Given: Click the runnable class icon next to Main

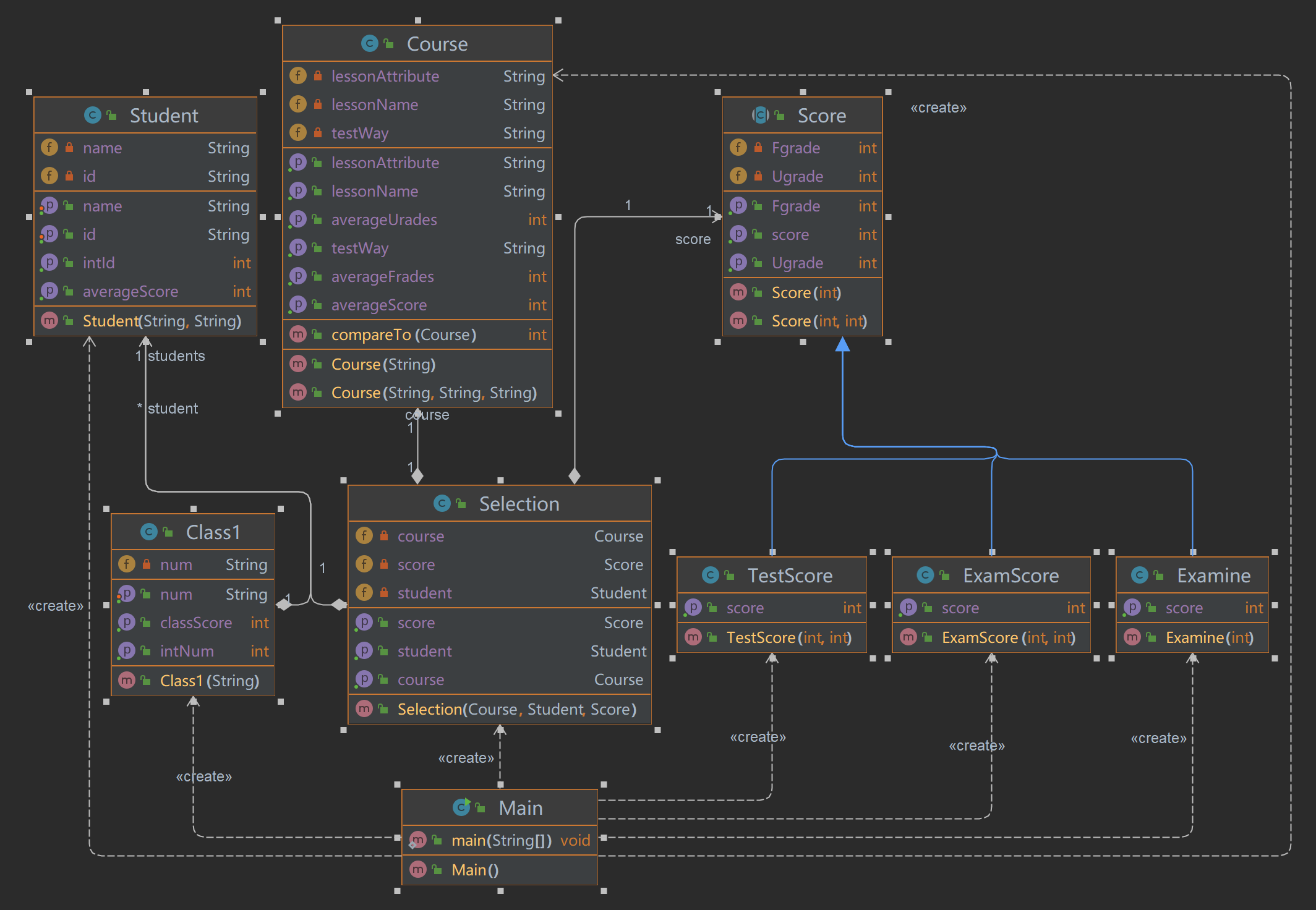Looking at the screenshot, I should [x=461, y=807].
